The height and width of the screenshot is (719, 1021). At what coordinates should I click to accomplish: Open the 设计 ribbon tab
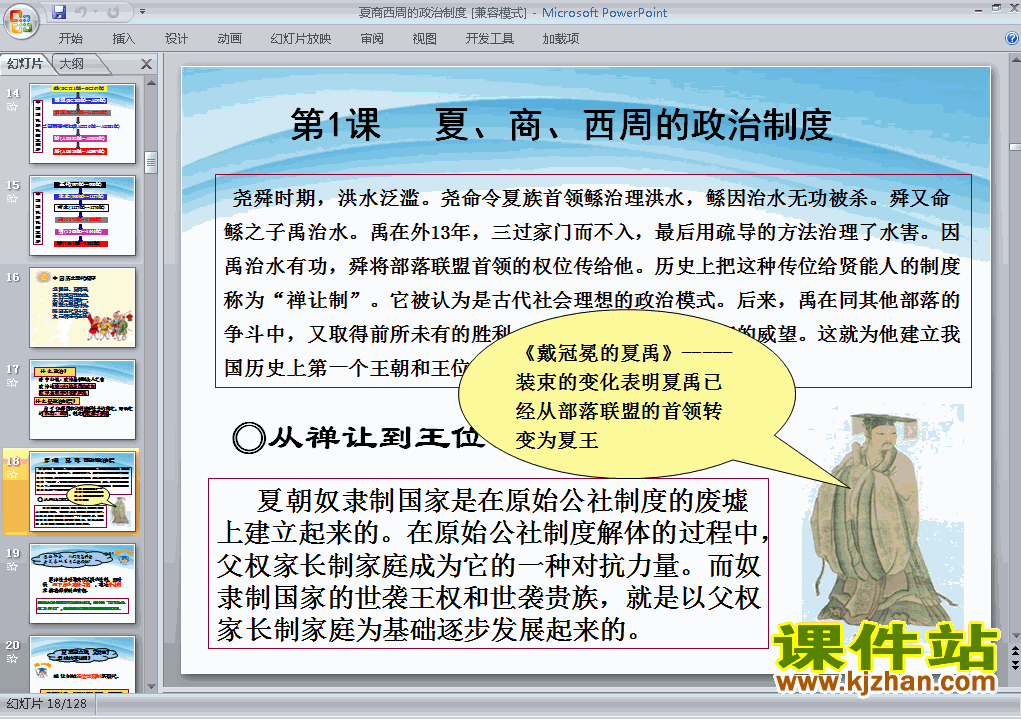[x=176, y=38]
